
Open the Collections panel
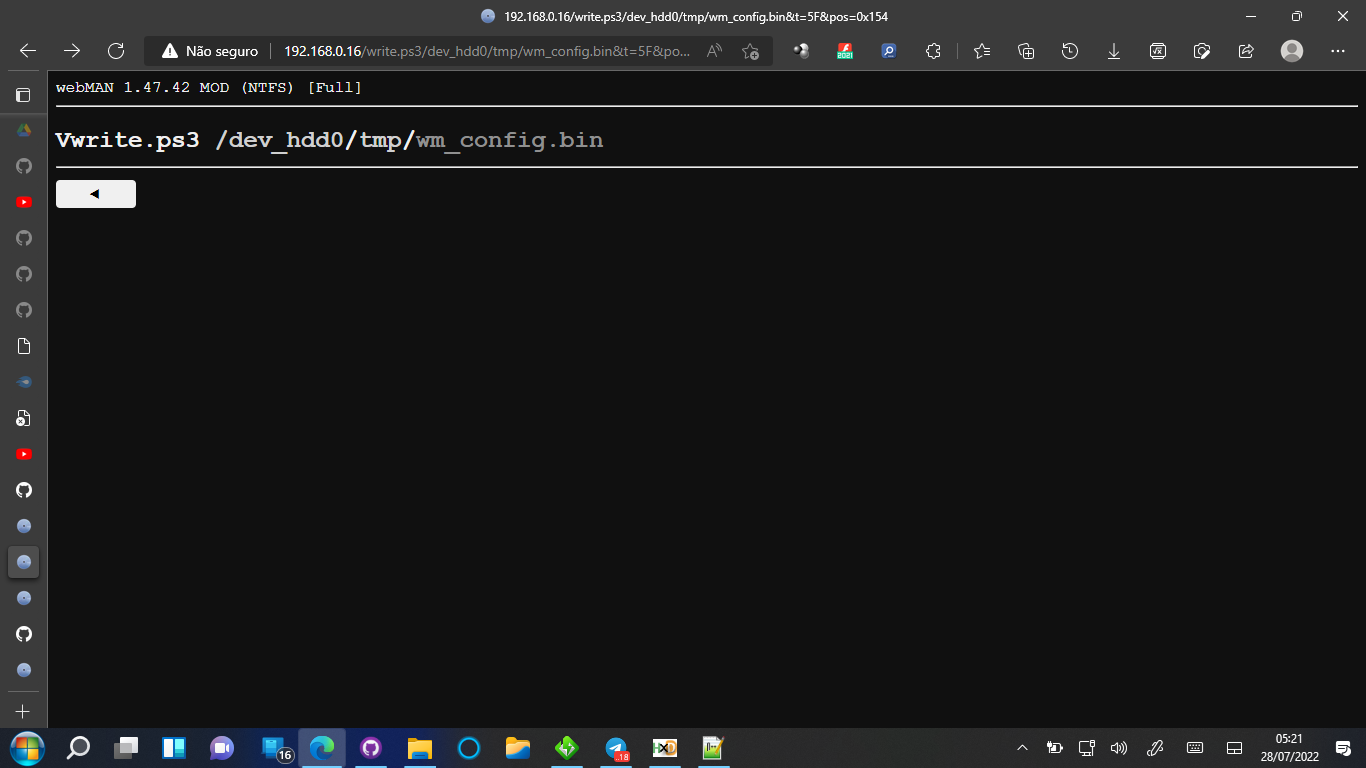[x=1025, y=50]
